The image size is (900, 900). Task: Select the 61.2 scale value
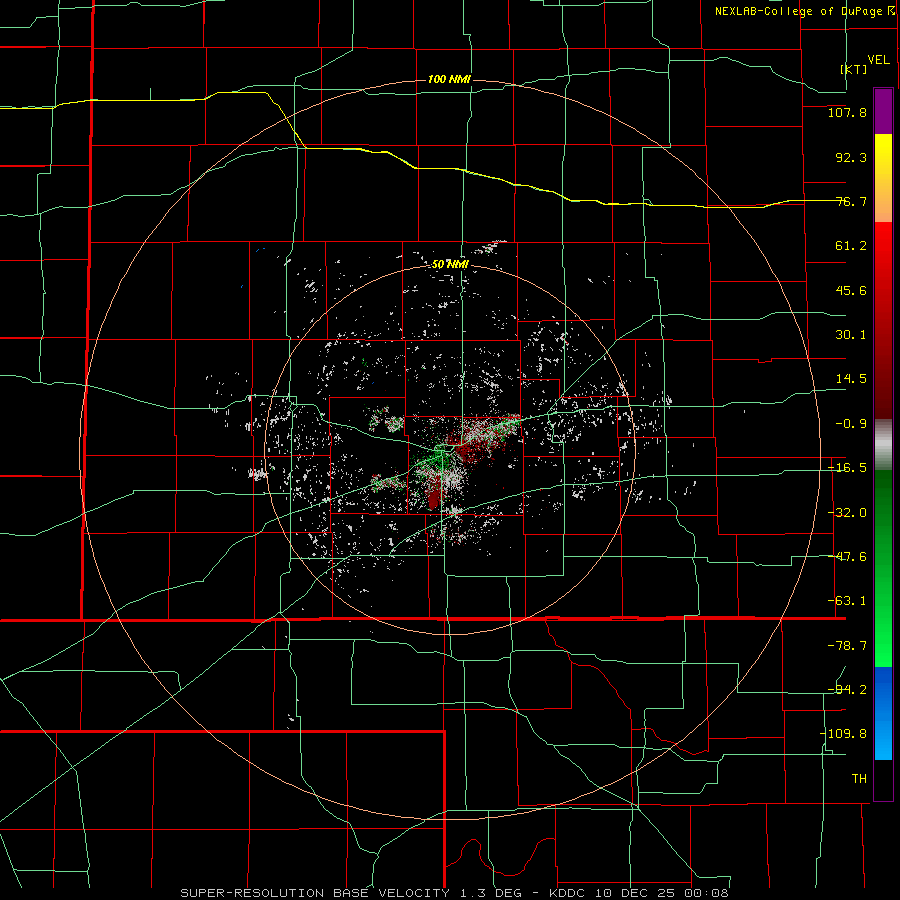[851, 246]
